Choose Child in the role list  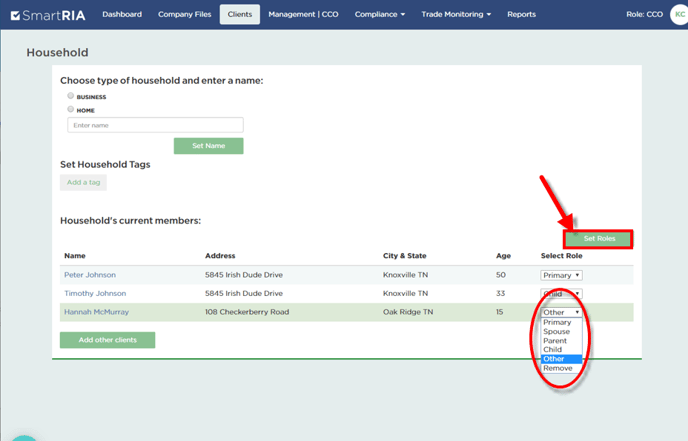click(x=561, y=350)
